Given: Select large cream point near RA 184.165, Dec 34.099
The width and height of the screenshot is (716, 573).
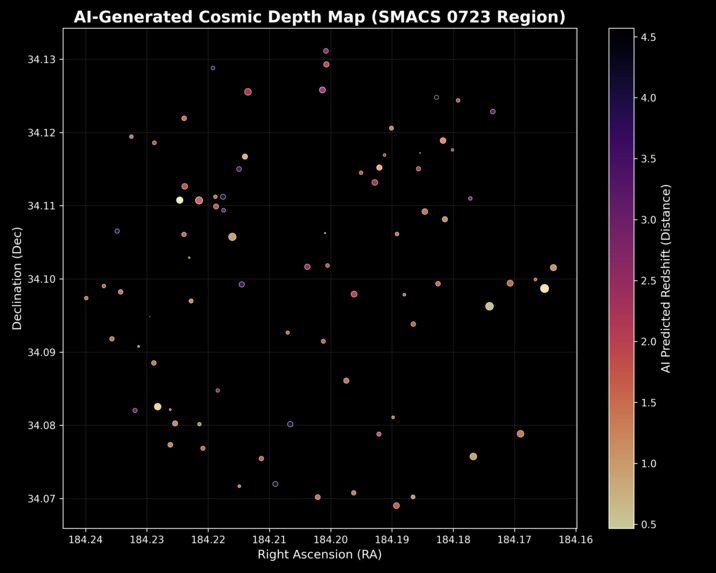Looking at the screenshot, I should tap(544, 289).
